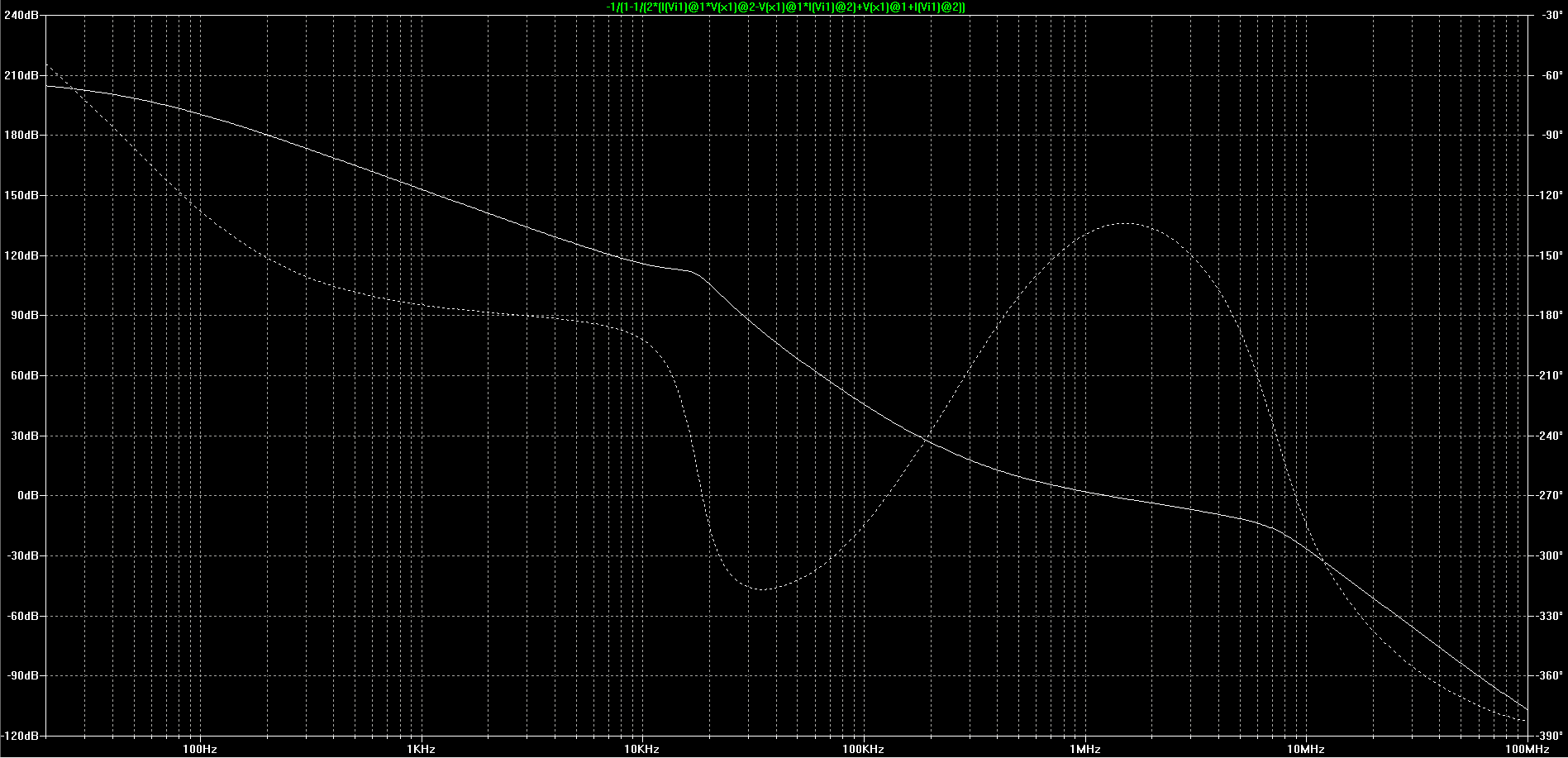The image size is (1568, 758).
Task: Pick the 100KHz frequency axis label
Action: click(864, 750)
